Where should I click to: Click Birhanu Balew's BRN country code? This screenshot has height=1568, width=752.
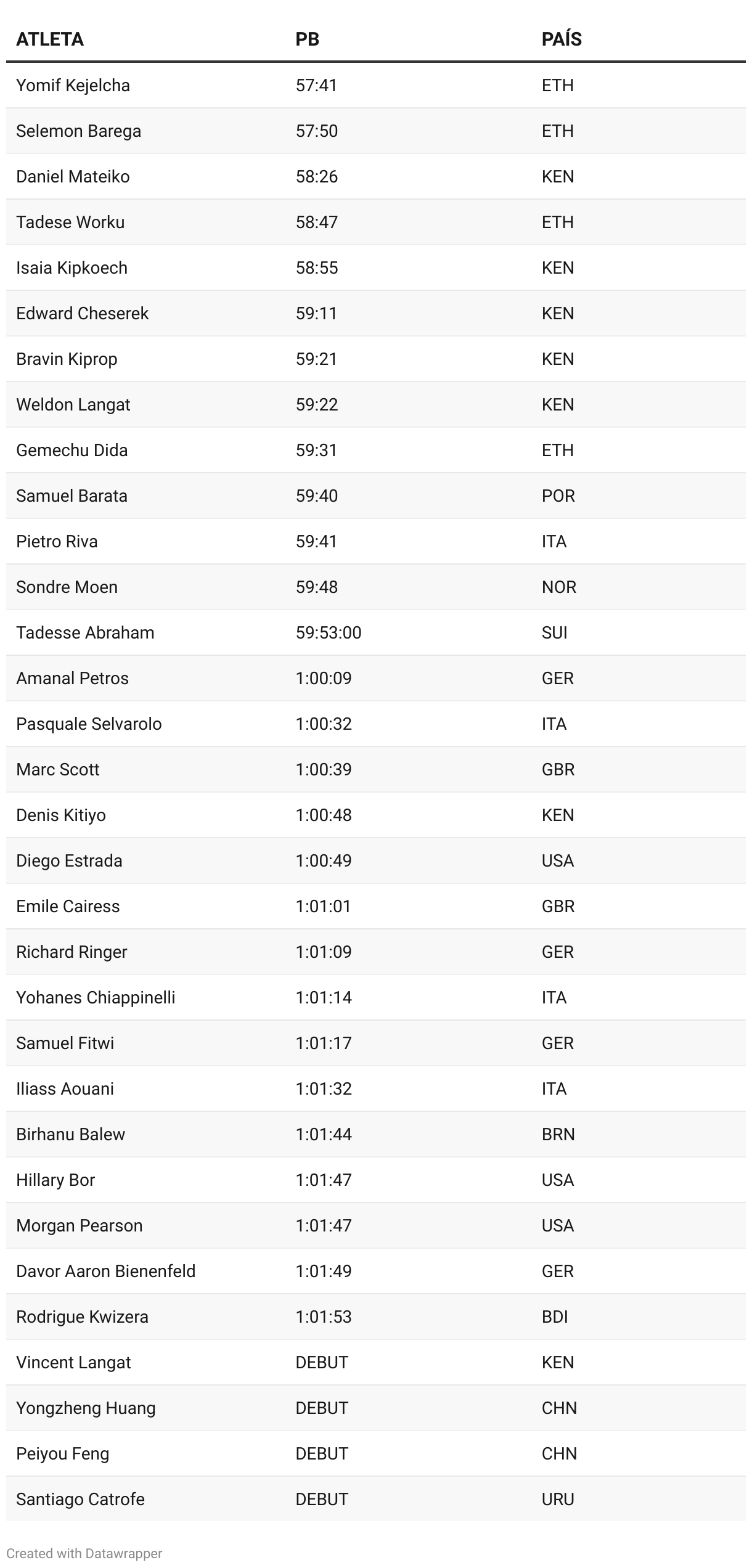(558, 1134)
